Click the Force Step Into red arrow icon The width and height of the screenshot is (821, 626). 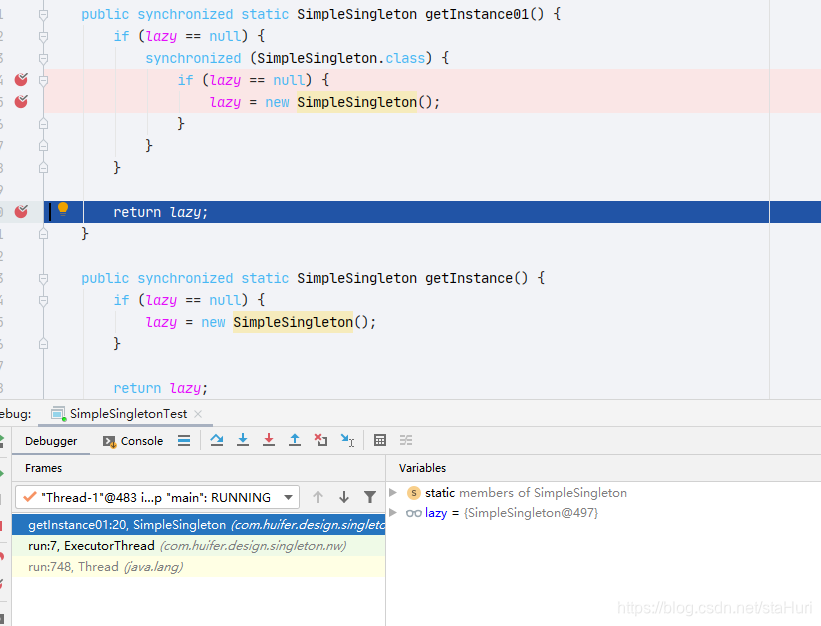click(x=269, y=440)
